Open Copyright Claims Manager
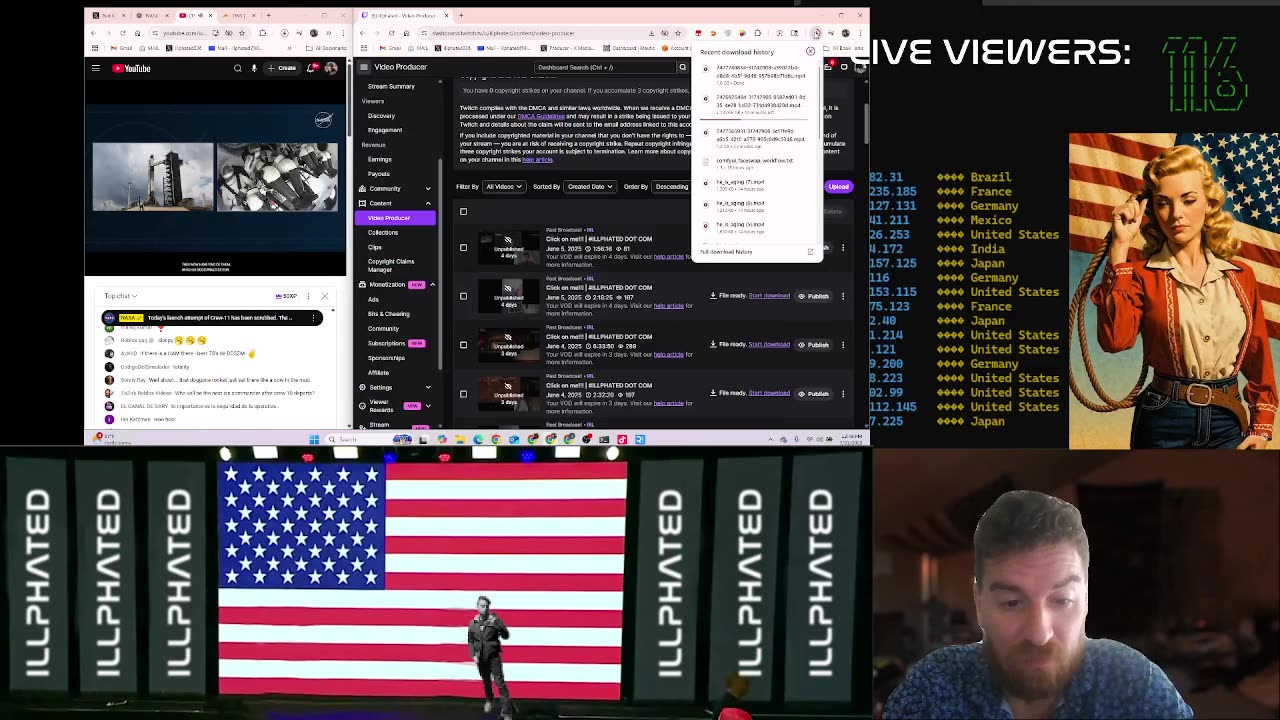 coord(390,265)
